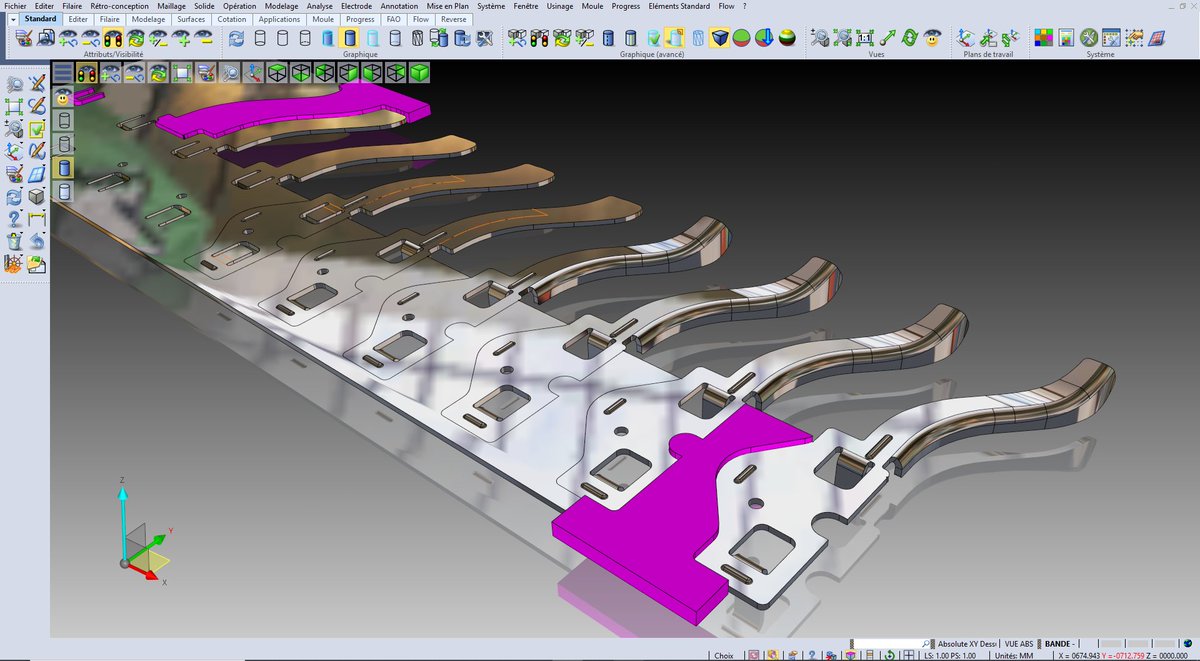1200x661 pixels.
Task: Click the 1:1 scale view icon
Action: pyautogui.click(x=864, y=38)
